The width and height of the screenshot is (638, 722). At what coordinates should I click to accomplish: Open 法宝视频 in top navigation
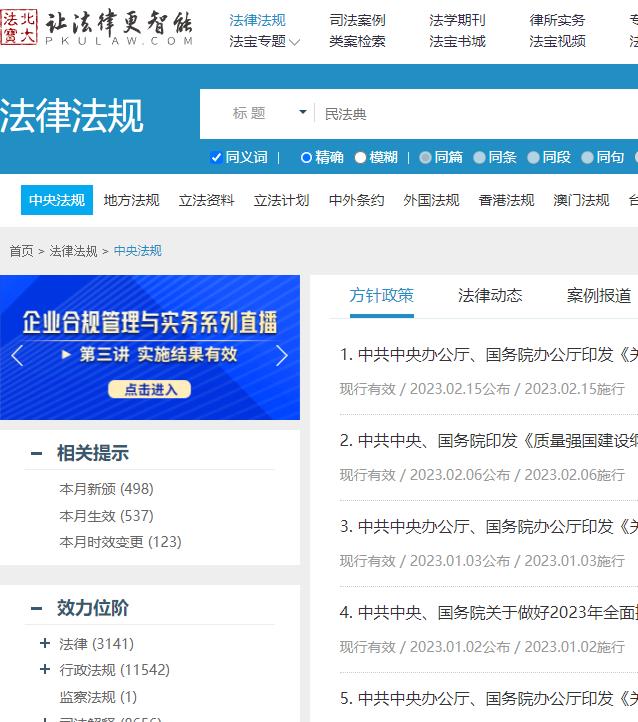557,41
